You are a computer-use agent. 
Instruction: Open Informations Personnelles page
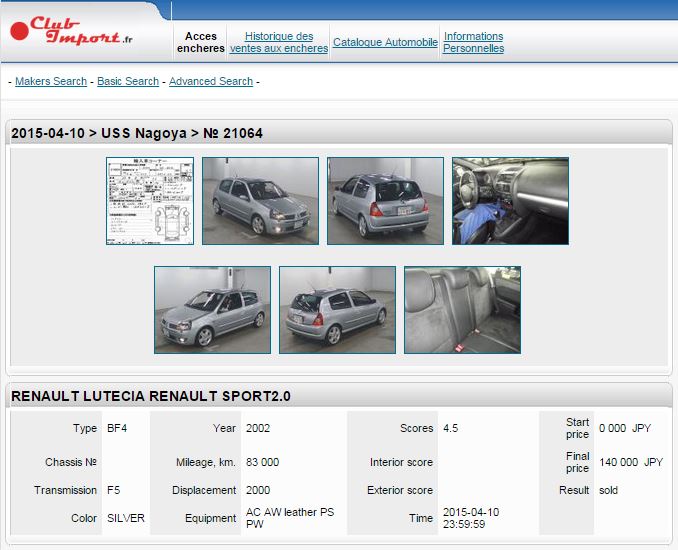coord(473,42)
